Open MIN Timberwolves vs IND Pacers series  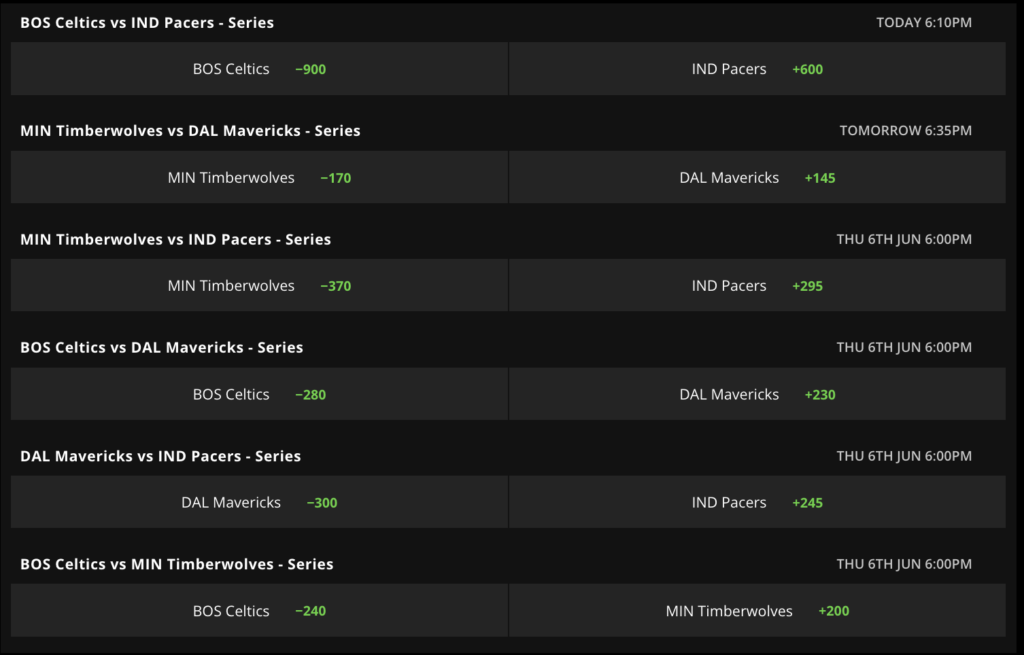click(x=176, y=239)
